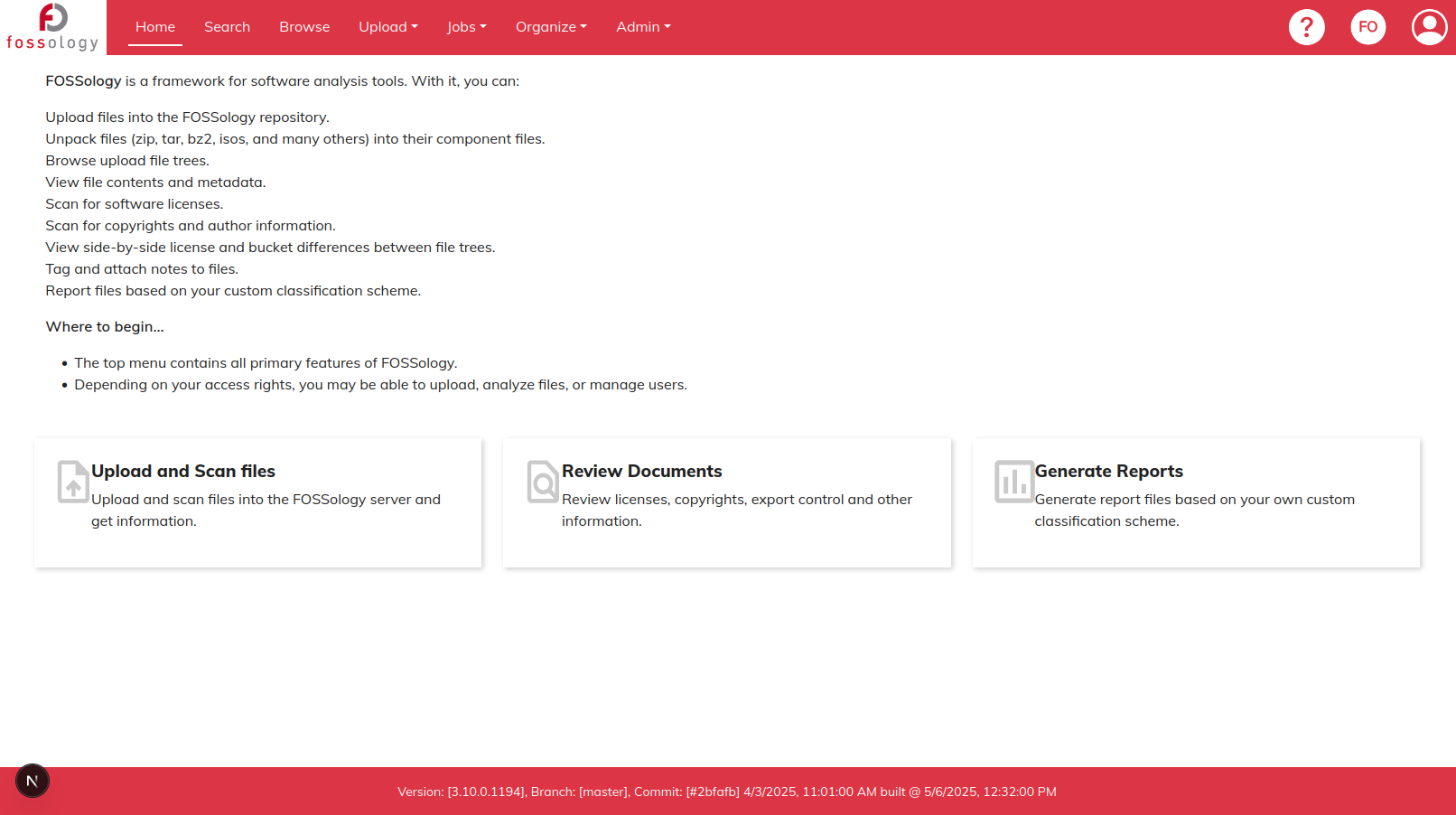
Task: Expand the Jobs dropdown menu
Action: (x=467, y=27)
